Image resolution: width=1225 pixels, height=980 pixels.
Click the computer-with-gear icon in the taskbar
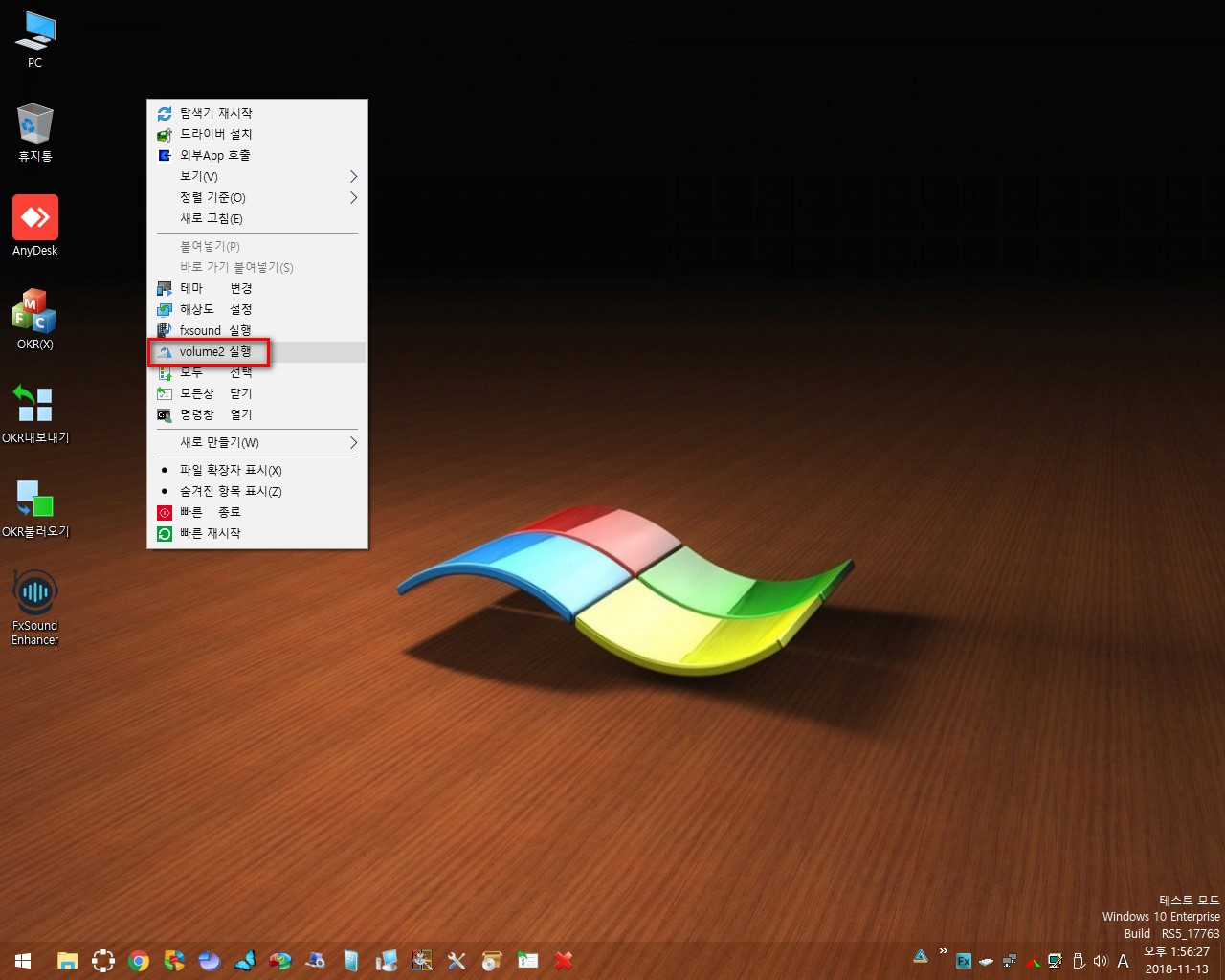coord(316,961)
